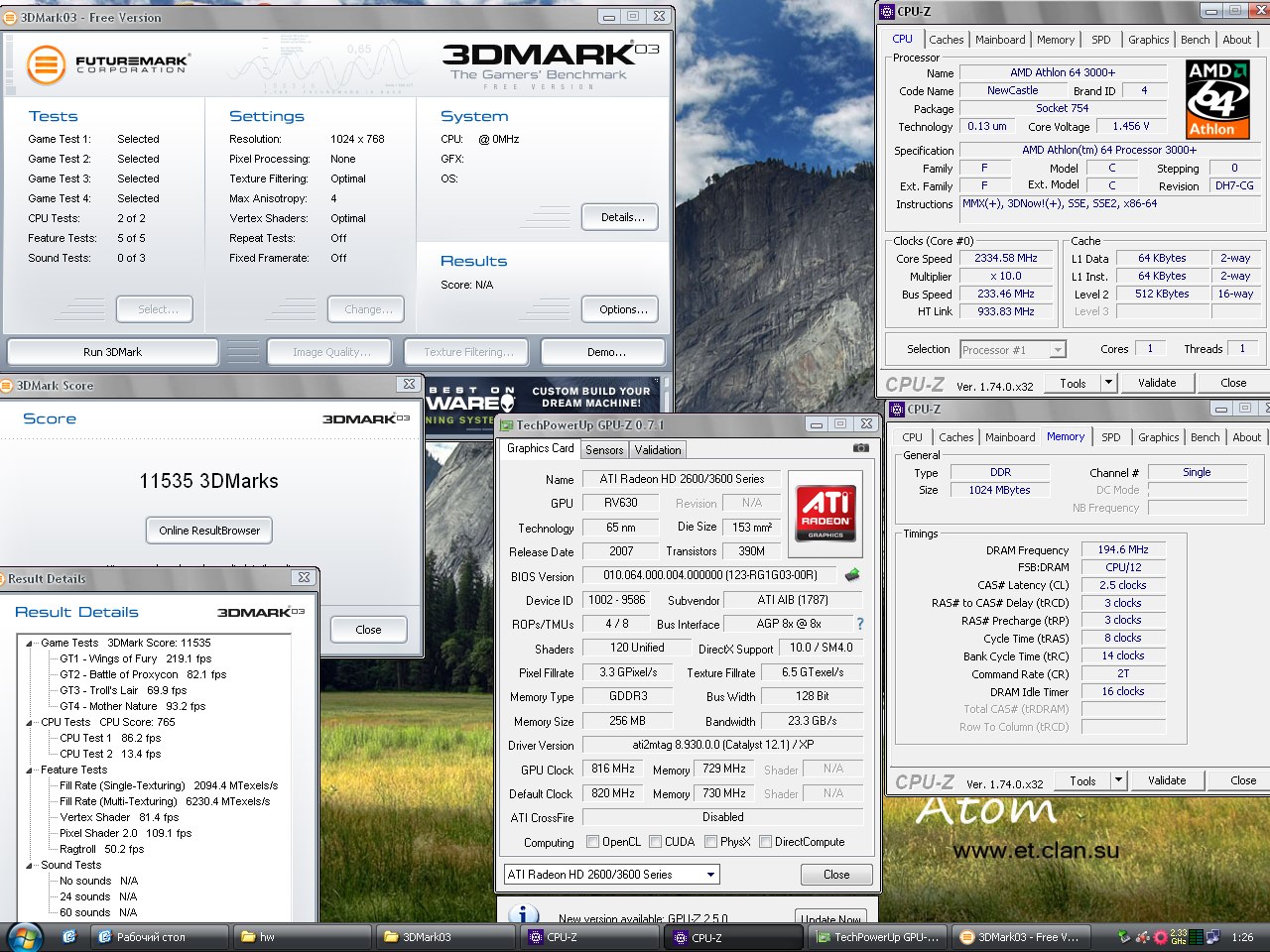Switch to Mainboard tab in upper CPU-Z
The width and height of the screenshot is (1270, 952).
coord(1000,40)
